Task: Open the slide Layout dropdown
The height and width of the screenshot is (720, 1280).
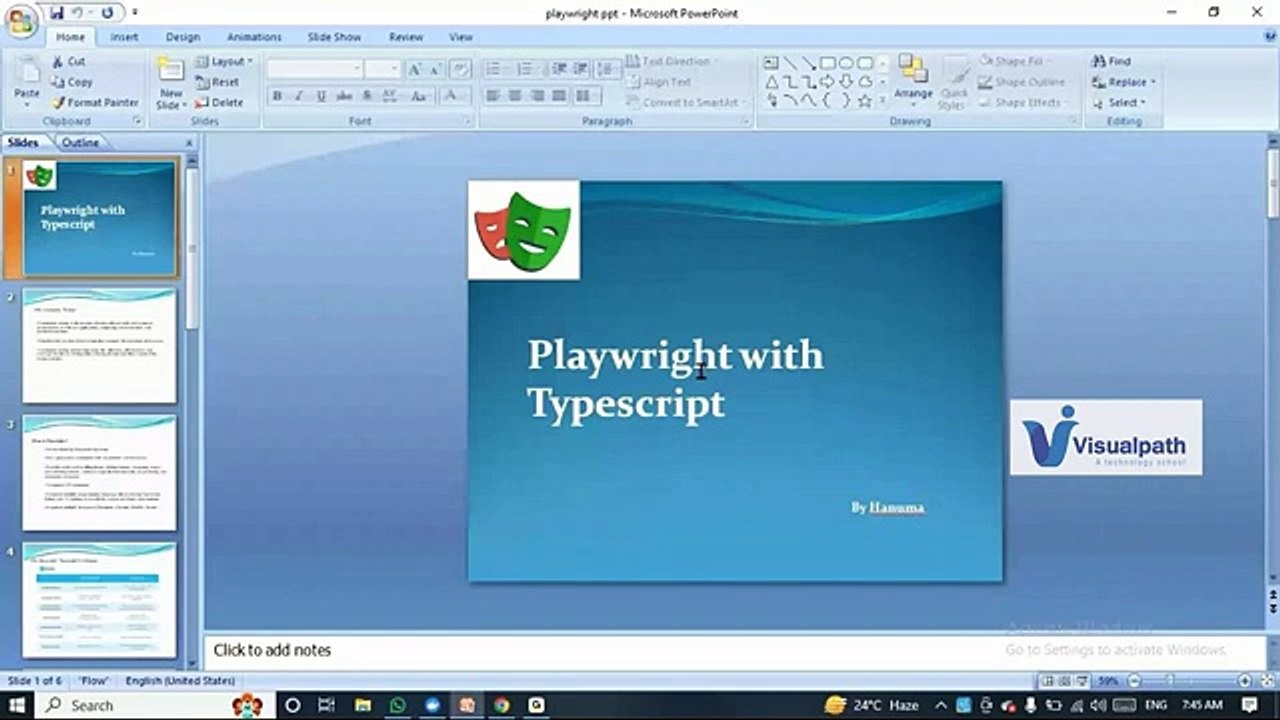Action: pyautogui.click(x=223, y=61)
